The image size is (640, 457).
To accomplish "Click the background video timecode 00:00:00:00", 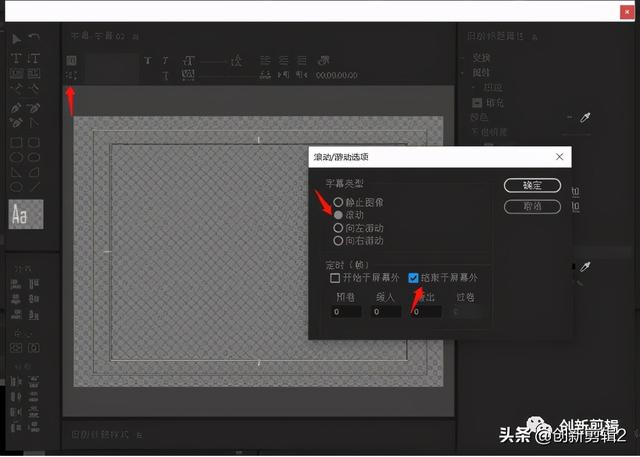I will coord(337,75).
